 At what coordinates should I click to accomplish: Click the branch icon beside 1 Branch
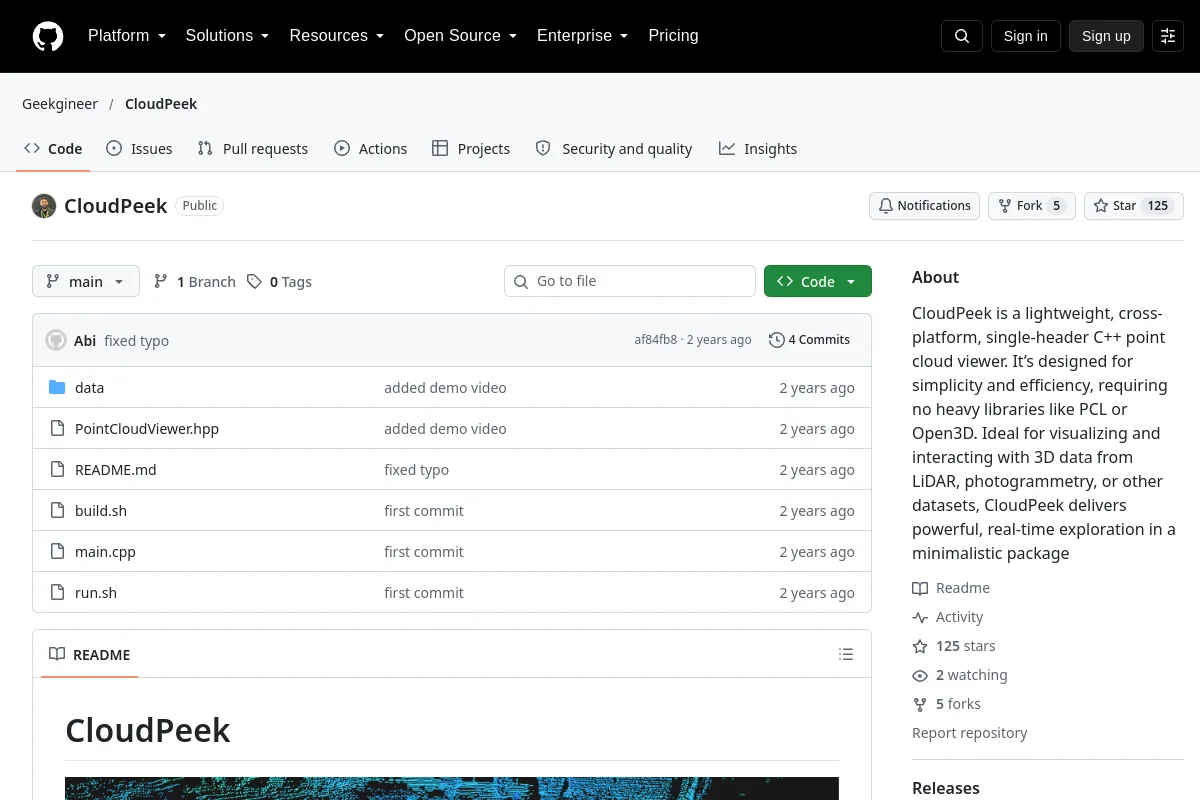pyautogui.click(x=161, y=282)
